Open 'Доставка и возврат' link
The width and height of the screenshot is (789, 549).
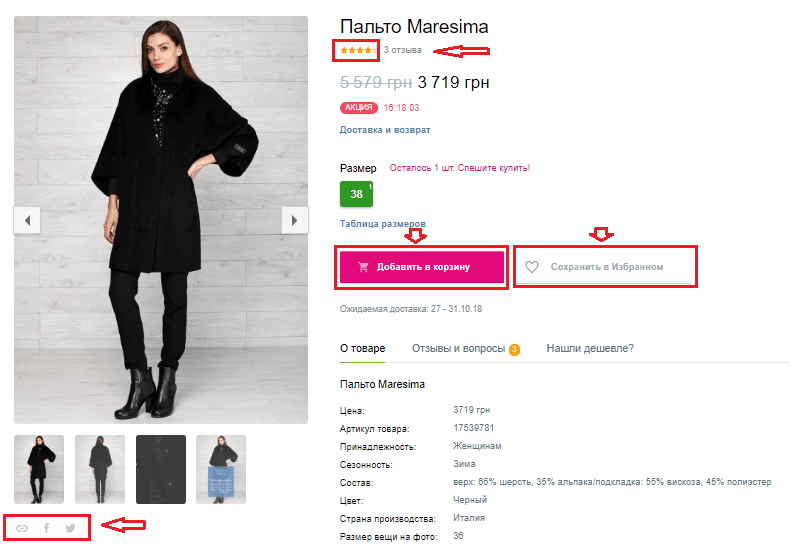pyautogui.click(x=385, y=130)
